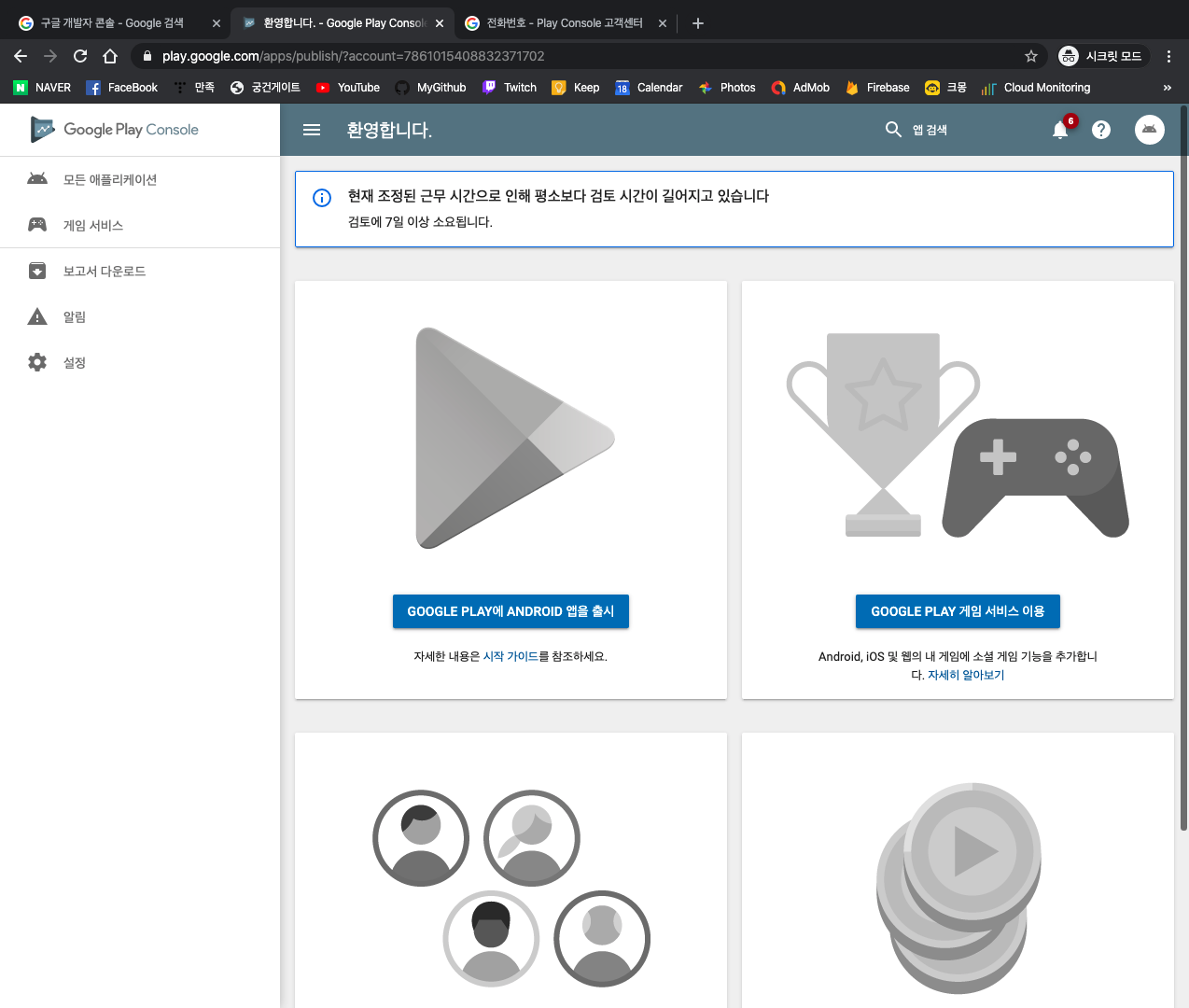
Task: Open the help question mark icon
Action: [x=1101, y=130]
